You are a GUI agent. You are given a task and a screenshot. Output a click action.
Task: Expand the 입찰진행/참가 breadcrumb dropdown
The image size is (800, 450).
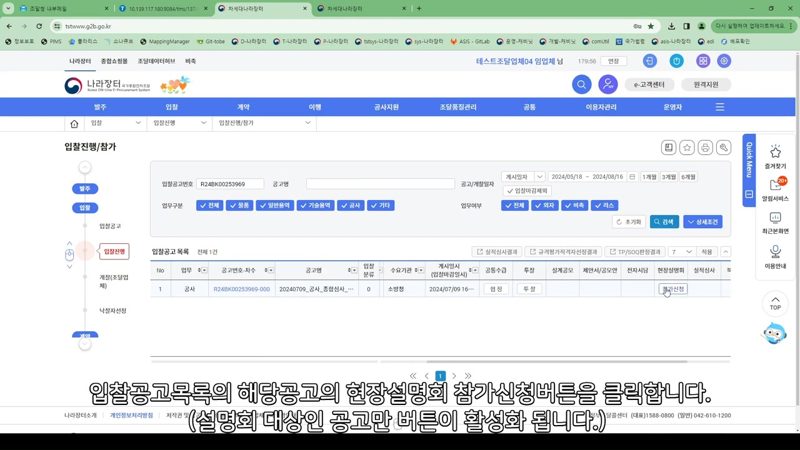pyautogui.click(x=264, y=123)
